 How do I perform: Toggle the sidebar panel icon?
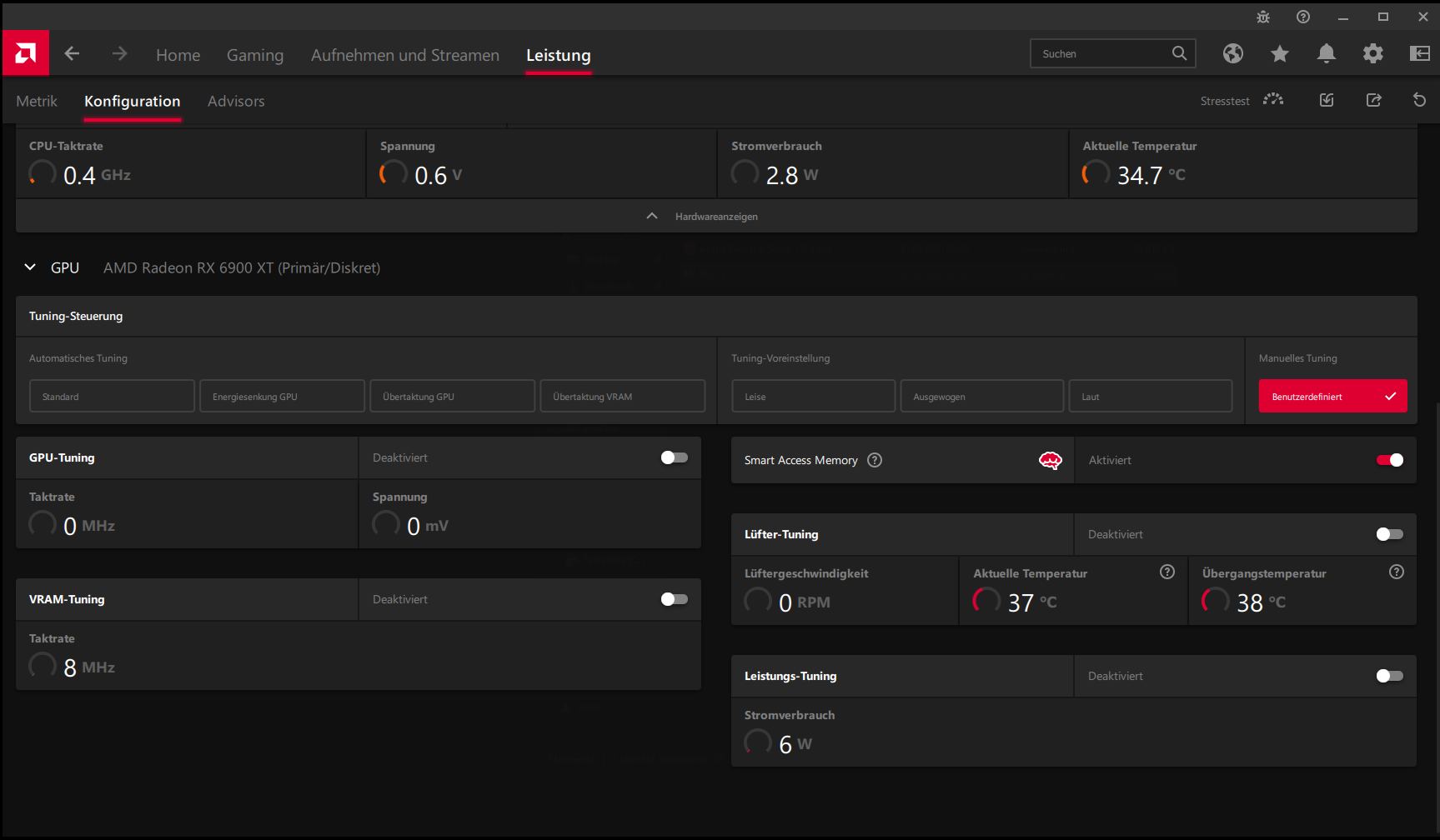click(x=1420, y=53)
